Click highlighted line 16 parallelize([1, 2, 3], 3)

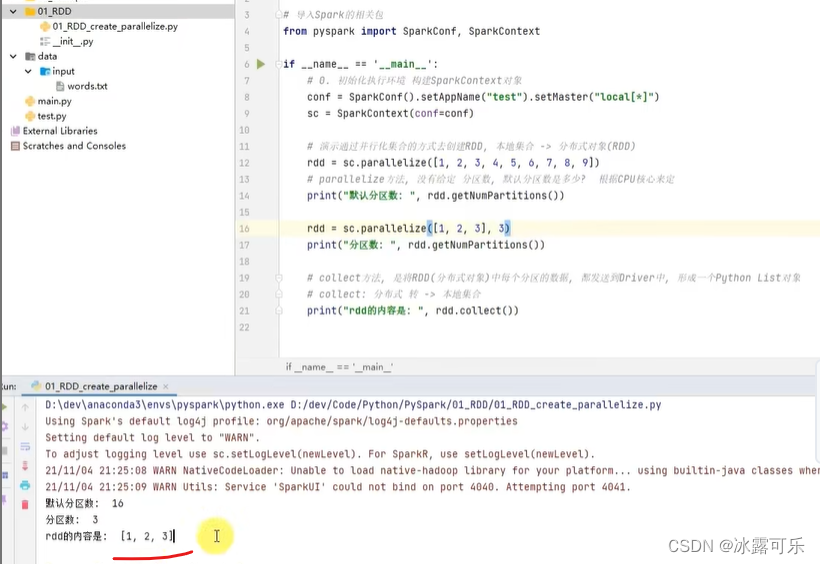click(x=408, y=229)
